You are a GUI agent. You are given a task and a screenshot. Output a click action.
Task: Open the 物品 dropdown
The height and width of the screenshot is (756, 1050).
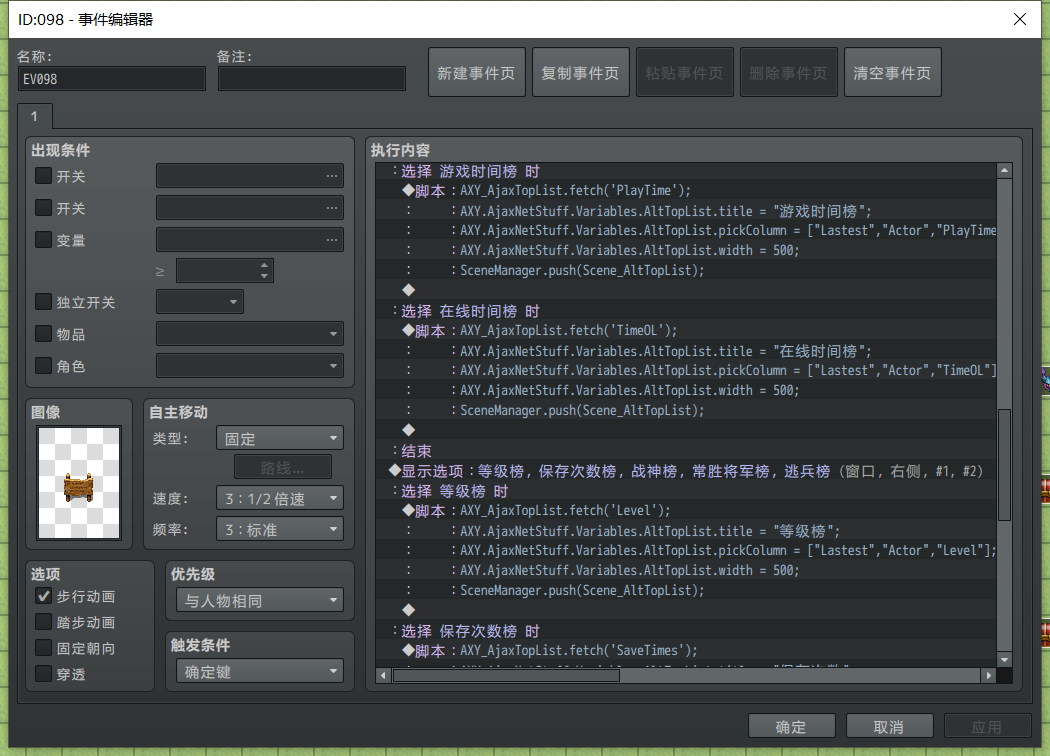point(250,333)
